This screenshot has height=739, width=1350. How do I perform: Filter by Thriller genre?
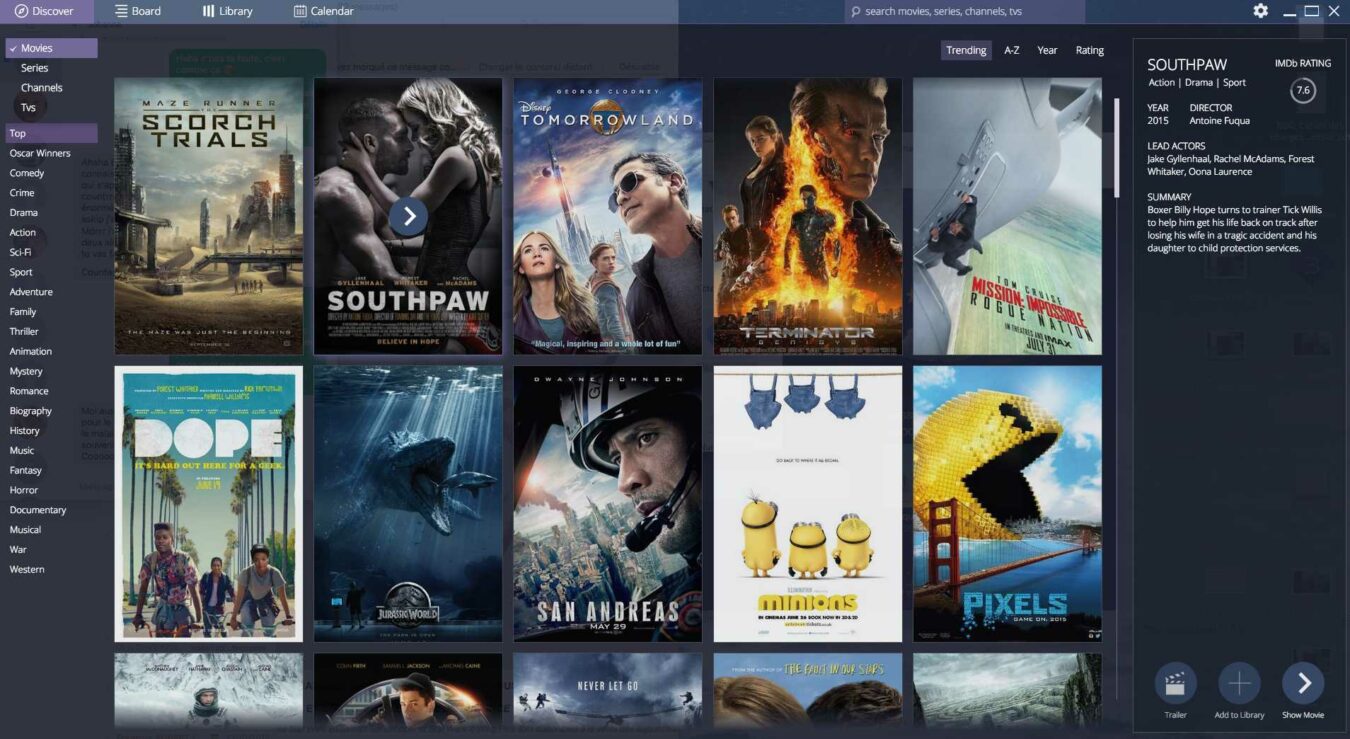pyautogui.click(x=24, y=331)
